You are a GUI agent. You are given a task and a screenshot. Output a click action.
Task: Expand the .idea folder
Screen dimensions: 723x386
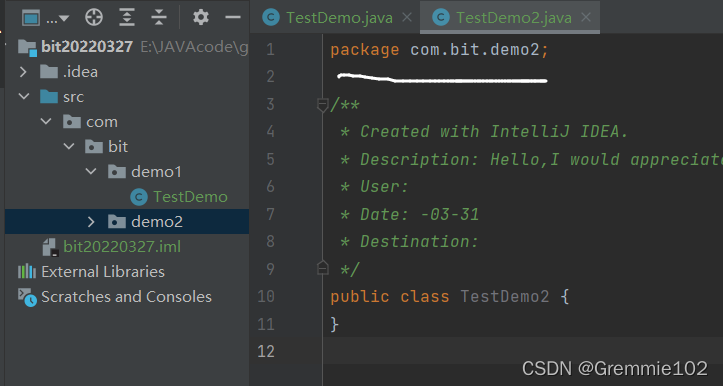point(23,71)
